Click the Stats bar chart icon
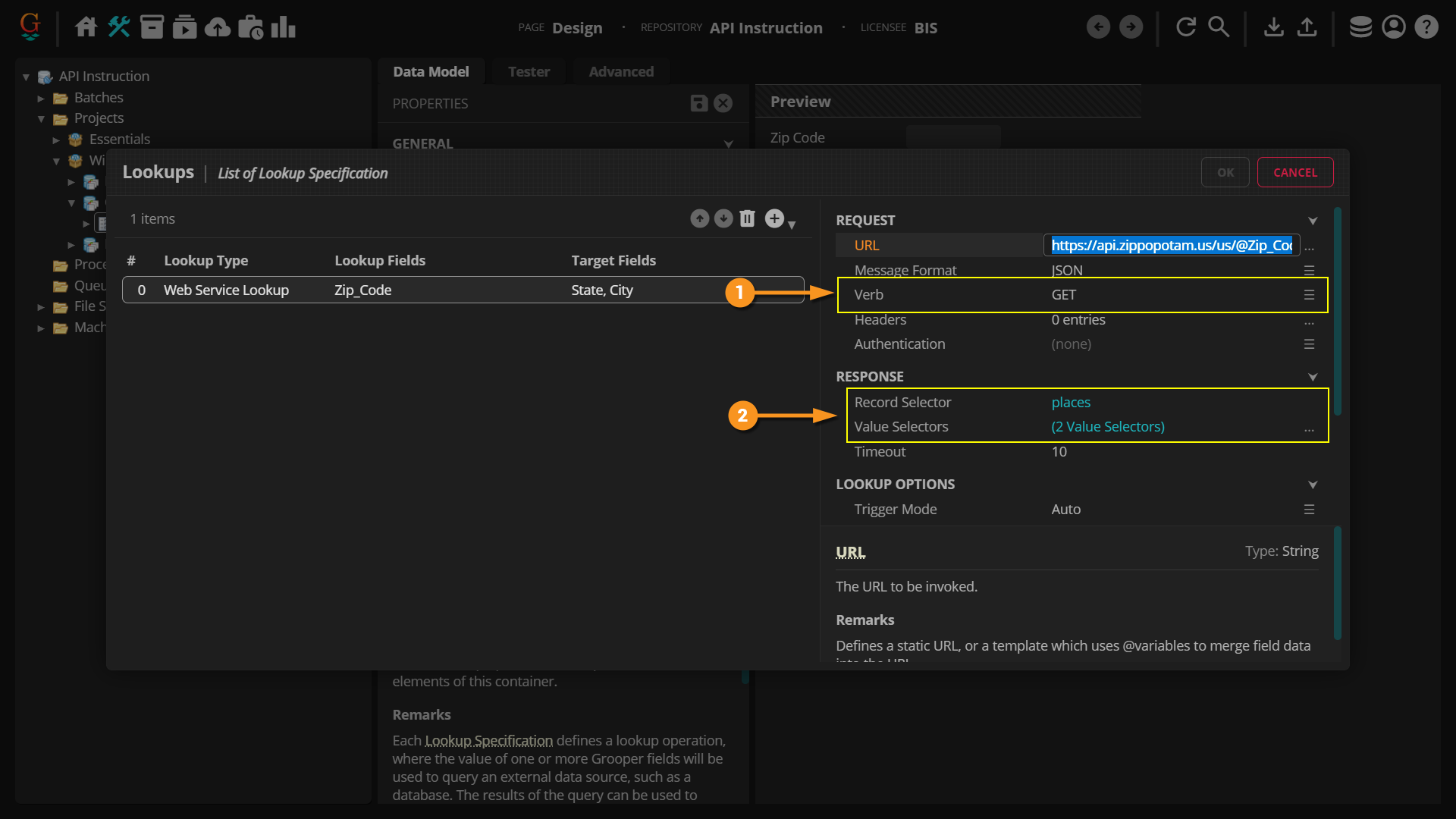The image size is (1456, 819). point(283,27)
